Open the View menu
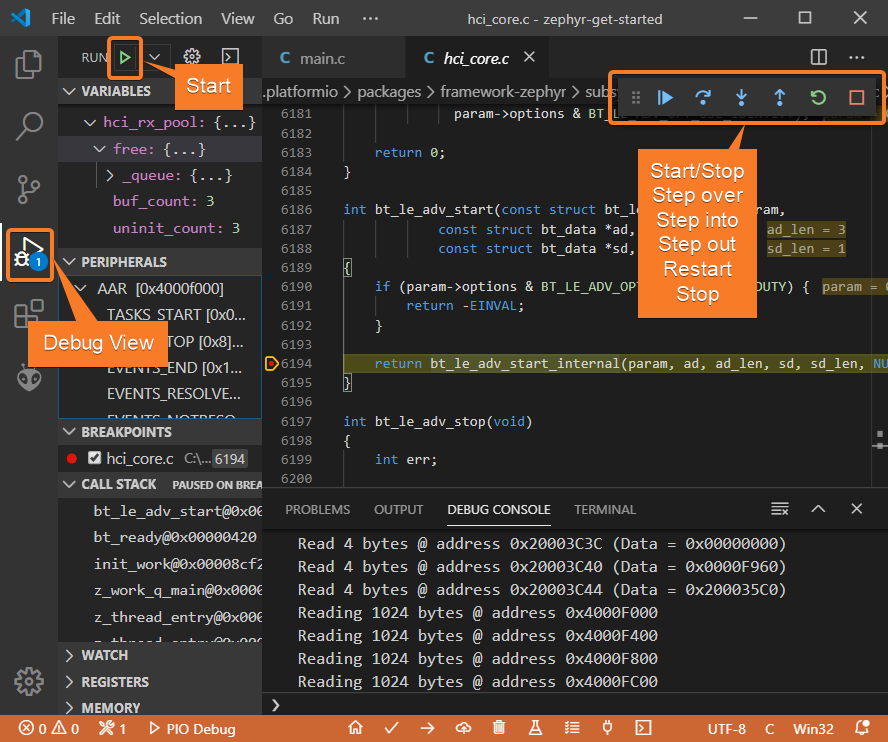 point(237,19)
